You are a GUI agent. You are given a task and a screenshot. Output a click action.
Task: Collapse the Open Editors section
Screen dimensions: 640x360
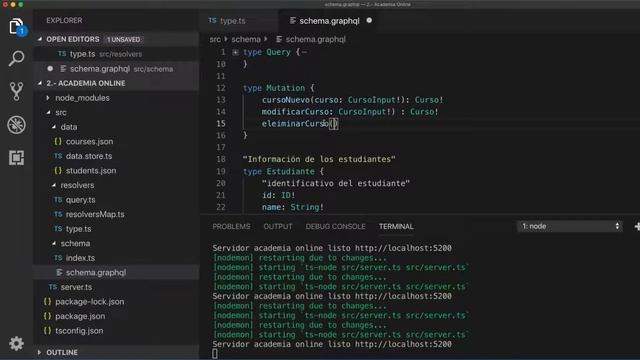(40, 39)
